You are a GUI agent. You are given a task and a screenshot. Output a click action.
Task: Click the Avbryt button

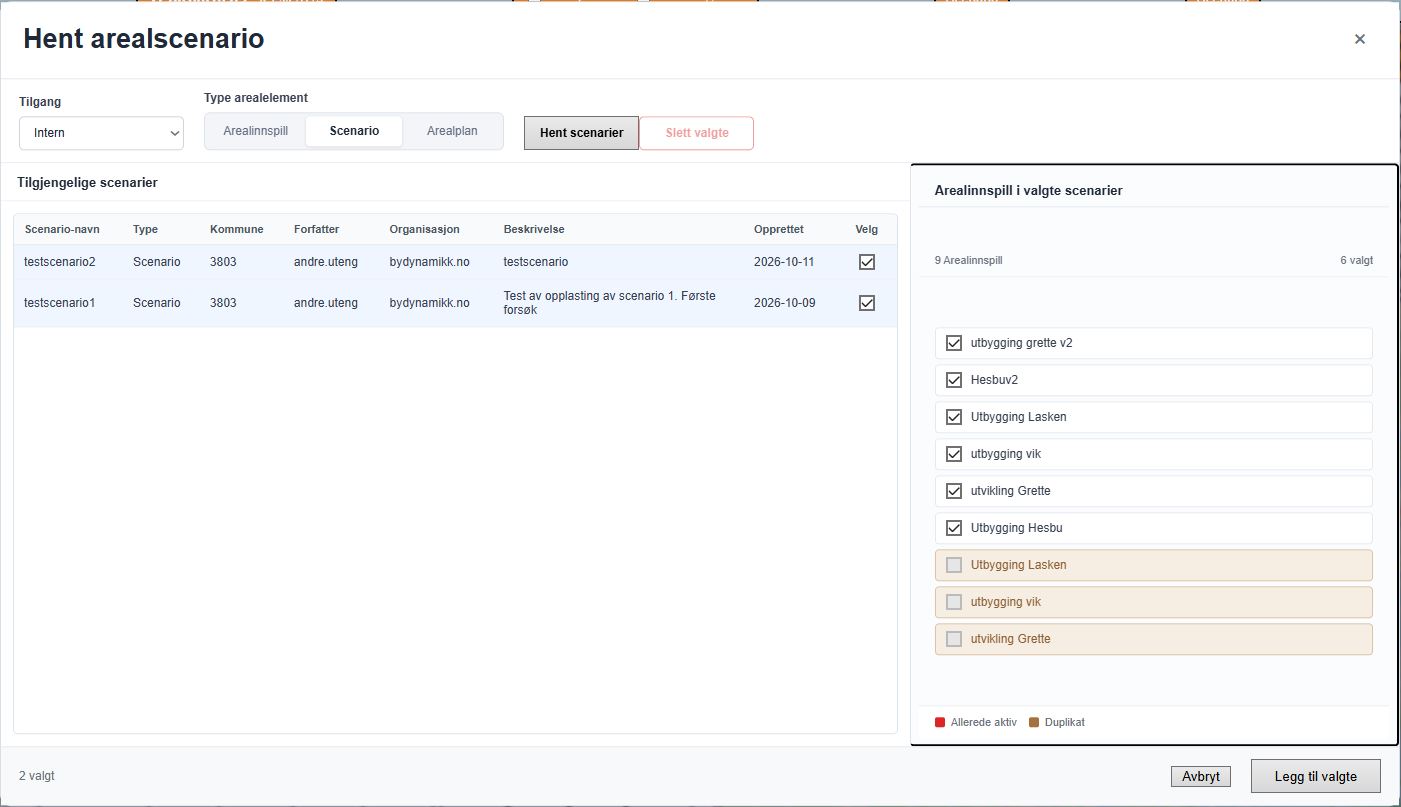point(1200,776)
